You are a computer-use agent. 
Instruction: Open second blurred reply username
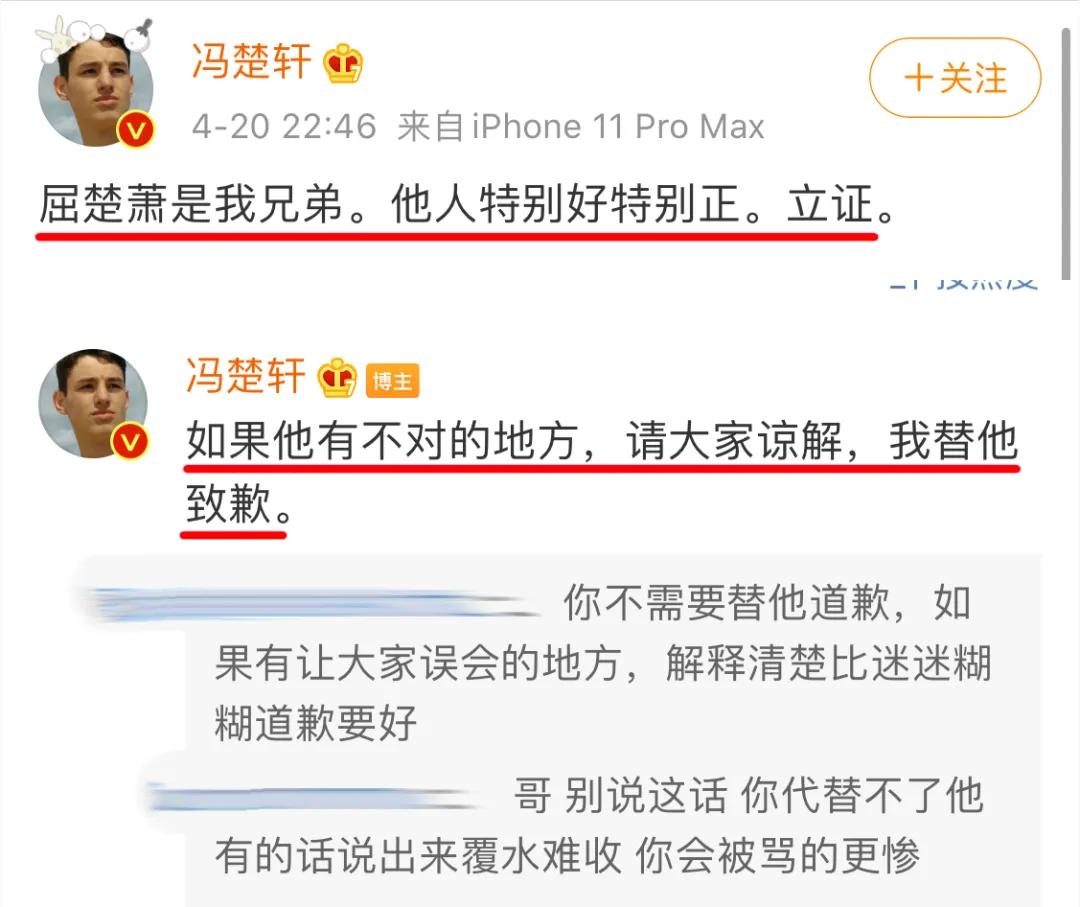tap(313, 797)
